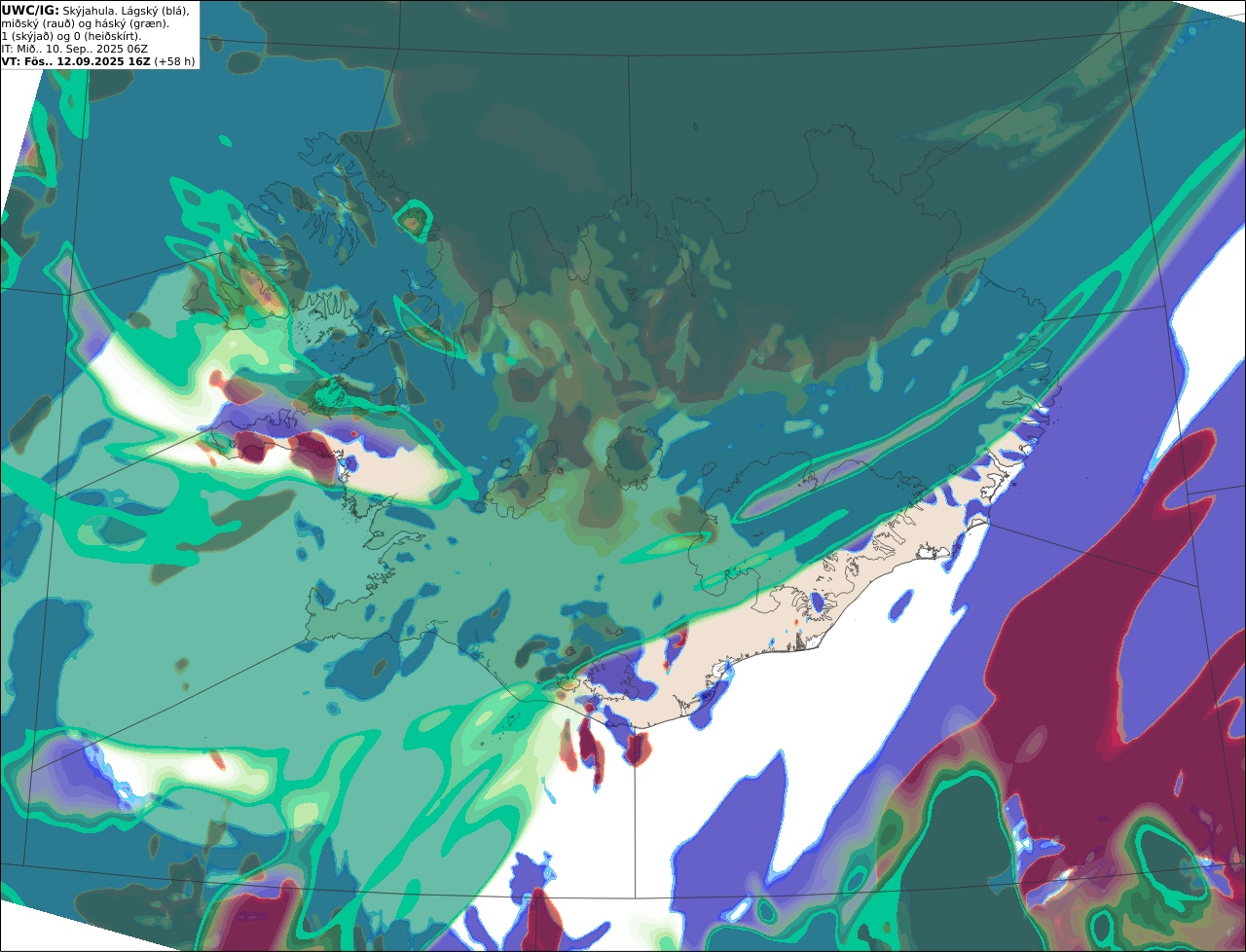Click the text "háský (græn)."
This screenshot has height=952, width=1246.
[131, 24]
